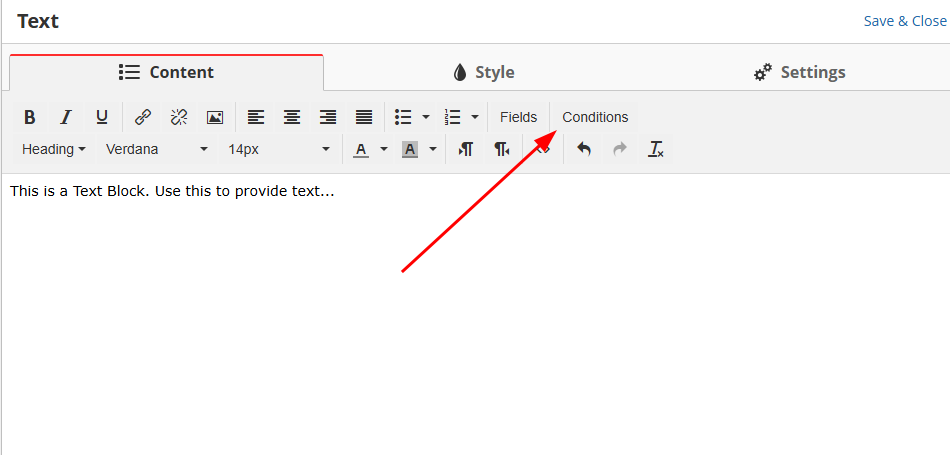Insert a hyperlink with the link icon
Image resolution: width=950 pixels, height=455 pixels.
pyautogui.click(x=142, y=117)
